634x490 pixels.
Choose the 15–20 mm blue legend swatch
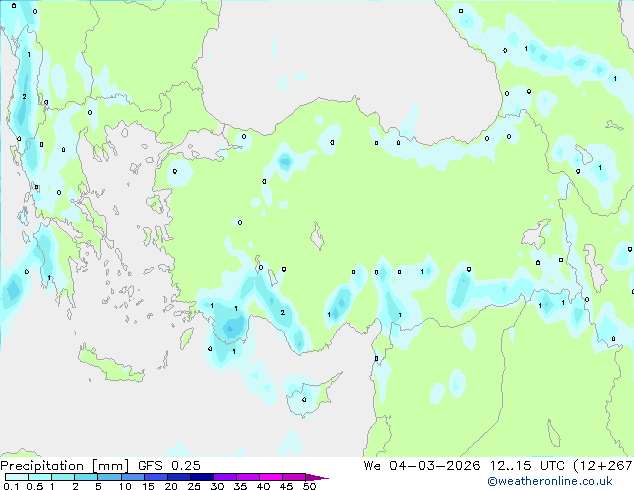pos(155,477)
